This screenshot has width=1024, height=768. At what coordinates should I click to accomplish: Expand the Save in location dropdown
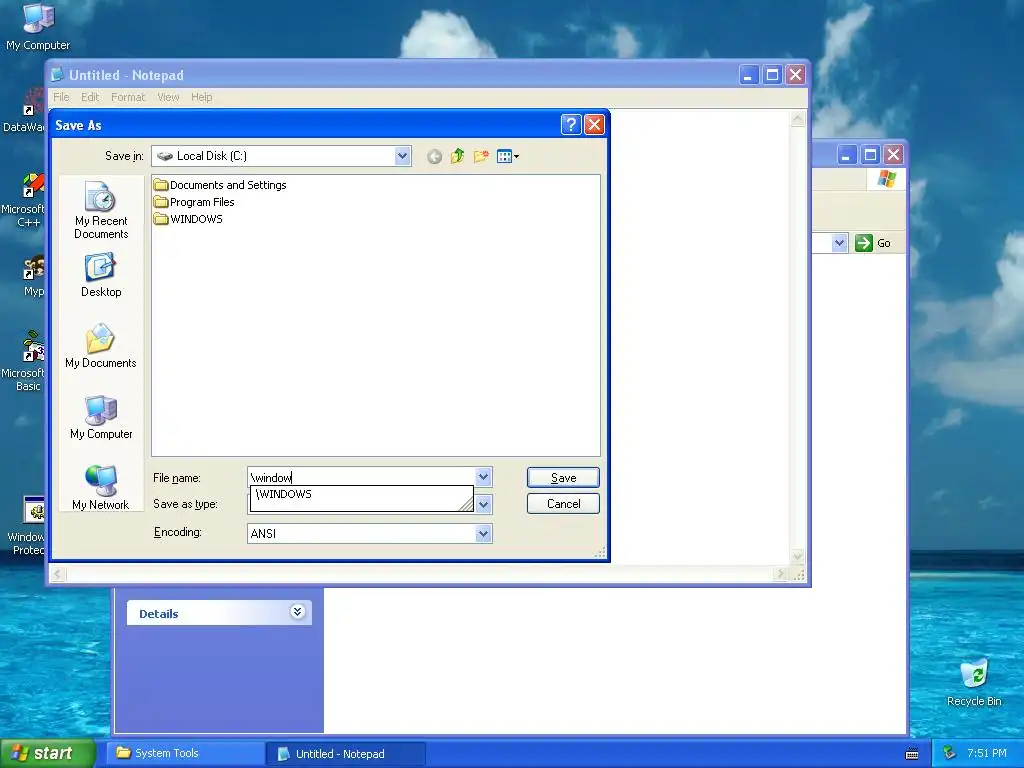click(402, 156)
